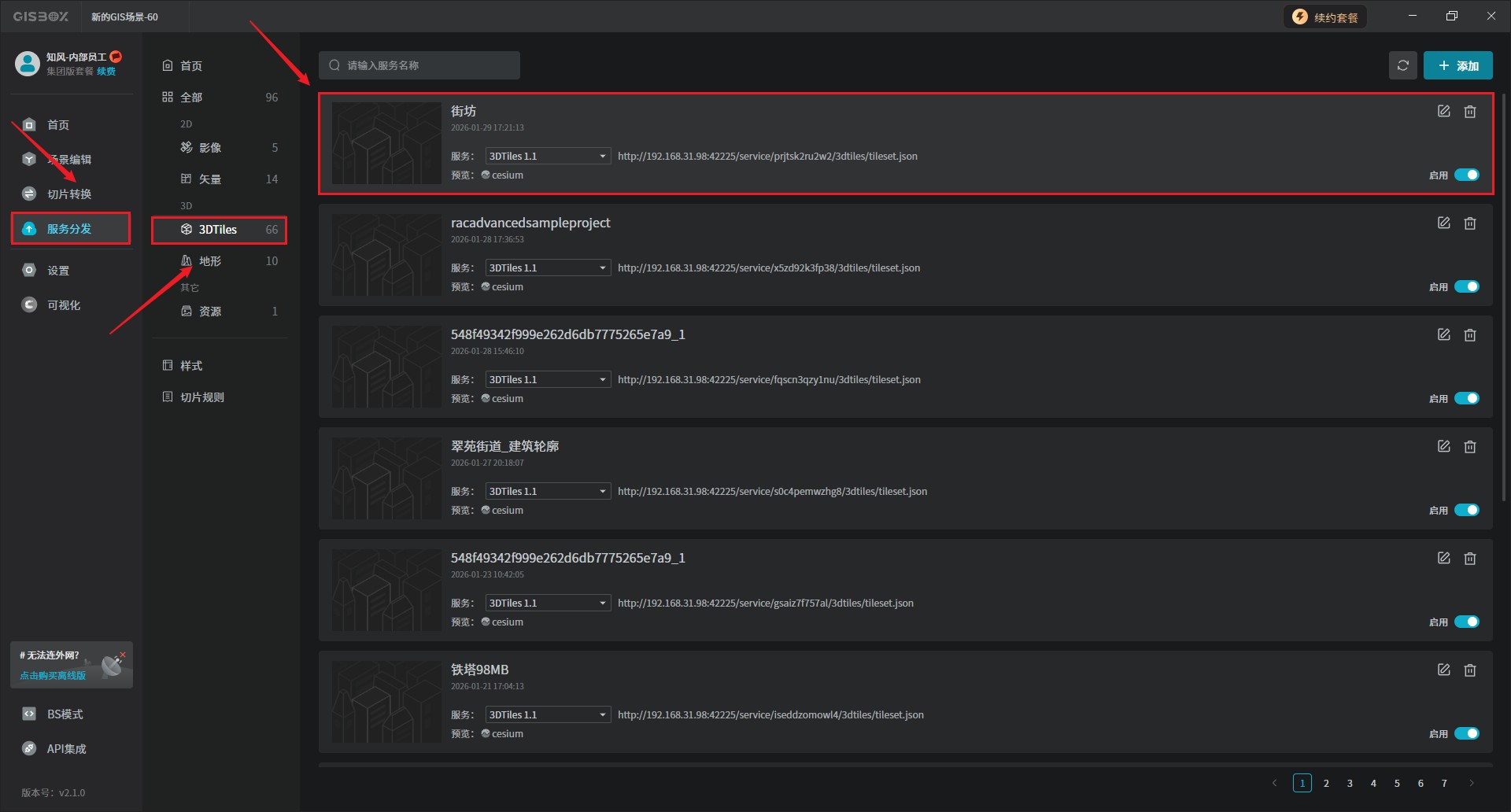Click the refresh icon beside the add button
The width and height of the screenshot is (1511, 812).
tap(1402, 65)
